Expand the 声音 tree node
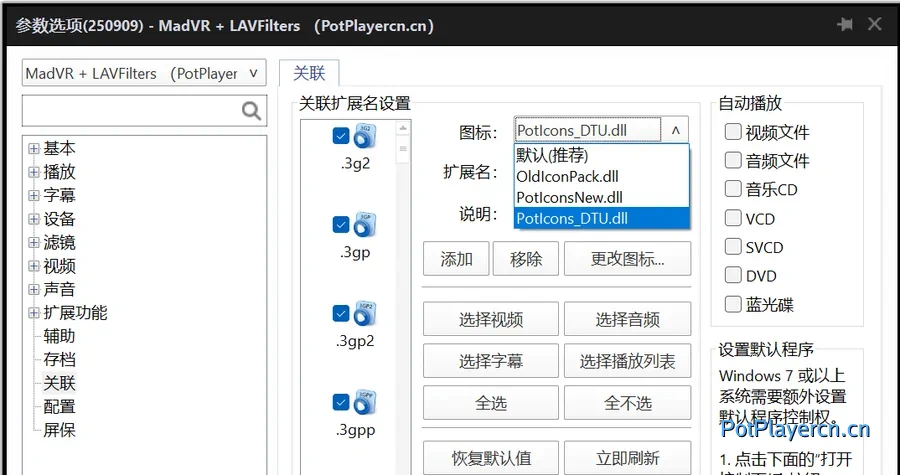The height and width of the screenshot is (475, 900). tap(34, 290)
